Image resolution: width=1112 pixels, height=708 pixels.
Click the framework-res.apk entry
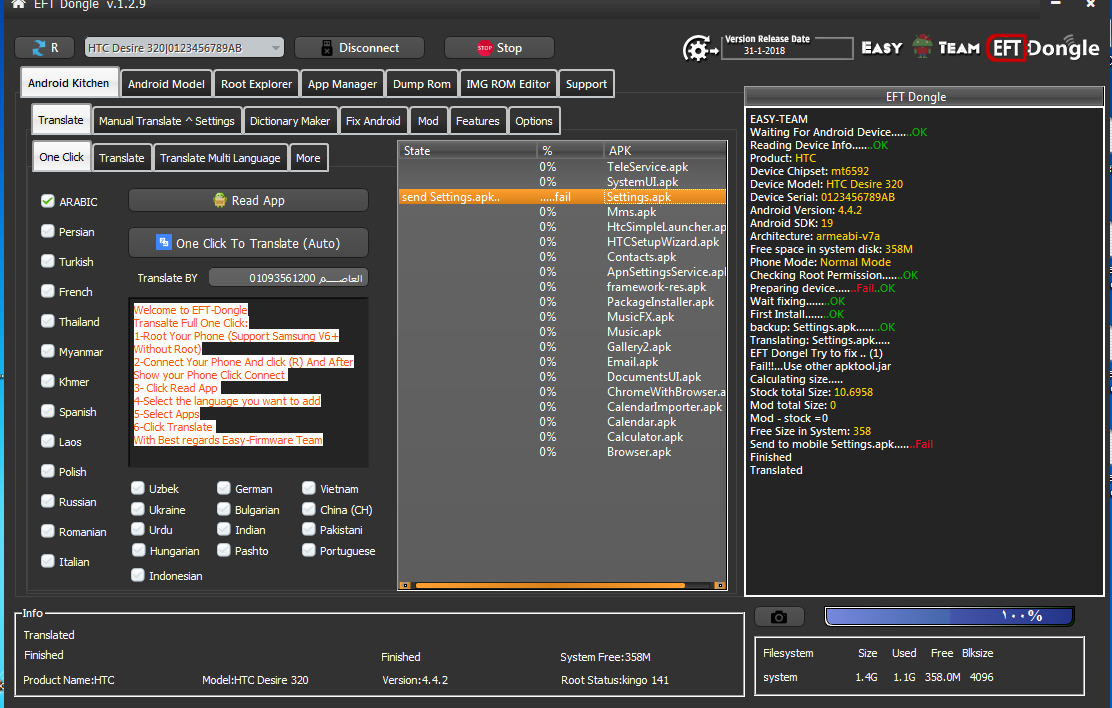click(x=656, y=287)
